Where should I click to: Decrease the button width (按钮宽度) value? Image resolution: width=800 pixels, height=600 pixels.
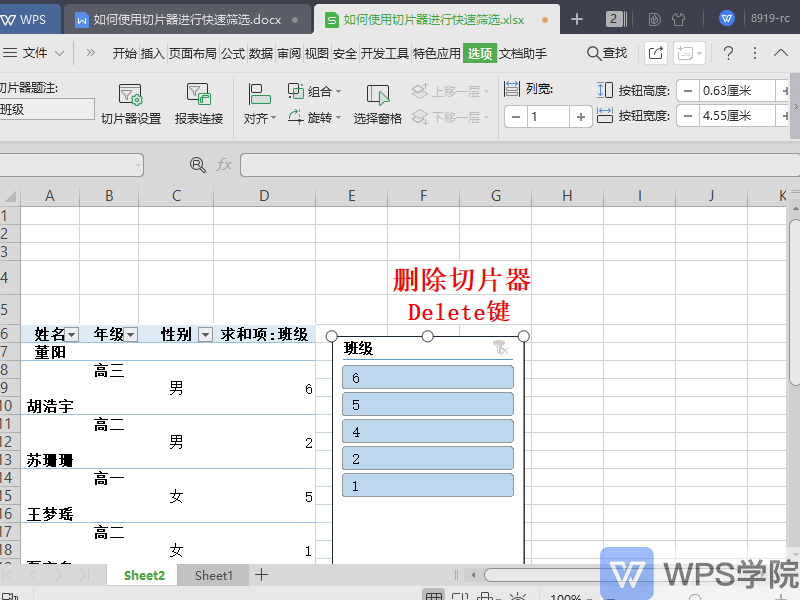click(688, 116)
